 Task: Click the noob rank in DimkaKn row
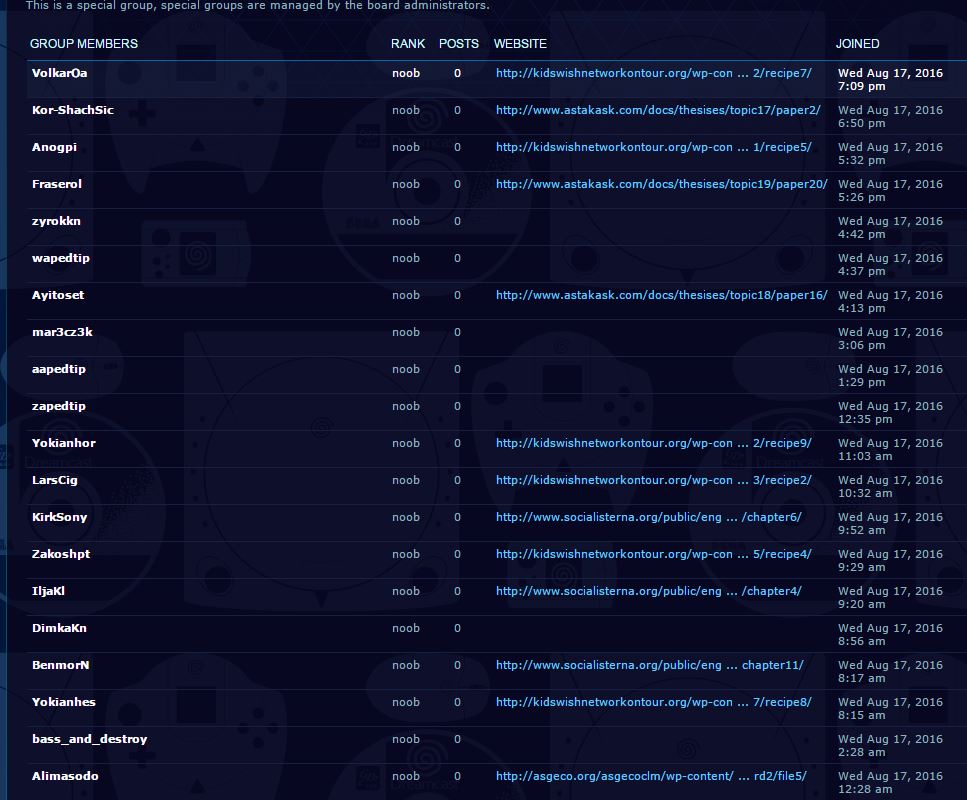point(406,629)
